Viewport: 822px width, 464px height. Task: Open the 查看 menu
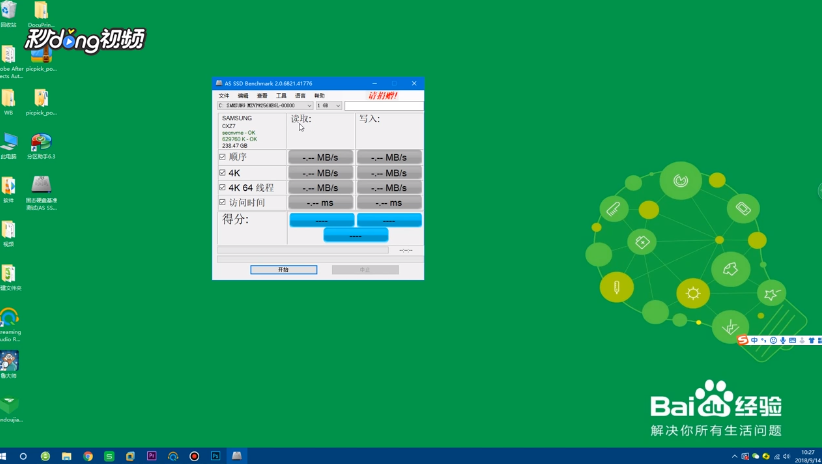point(262,95)
